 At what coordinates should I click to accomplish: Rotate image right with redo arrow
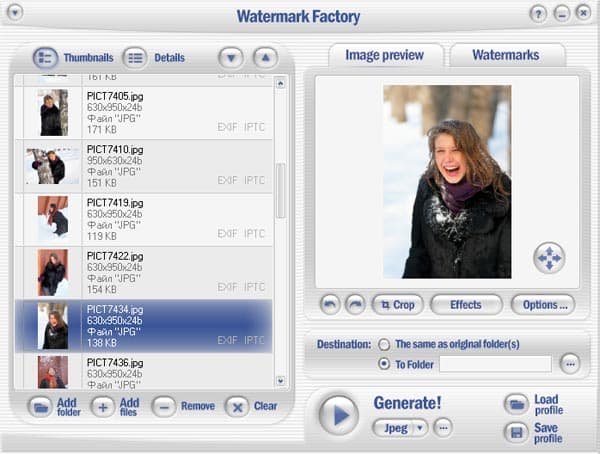click(x=355, y=305)
